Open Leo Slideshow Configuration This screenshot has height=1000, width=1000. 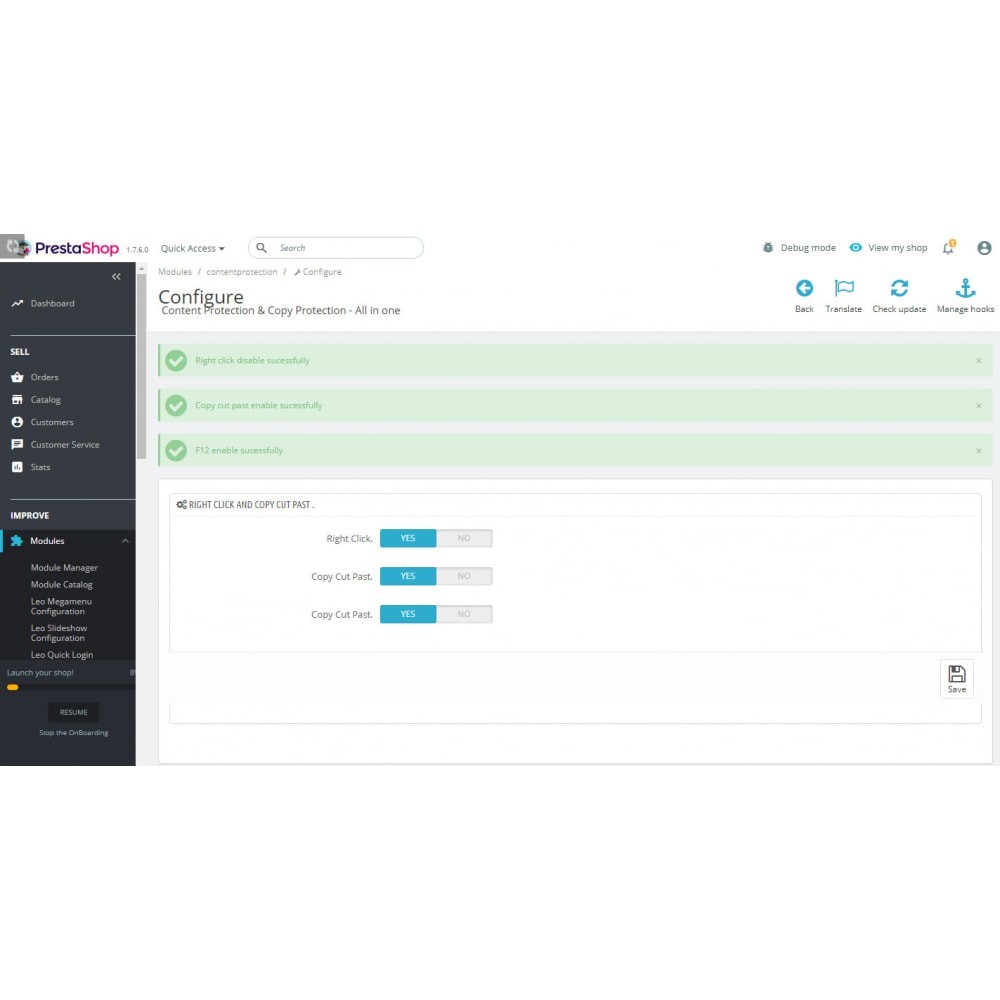tap(59, 633)
